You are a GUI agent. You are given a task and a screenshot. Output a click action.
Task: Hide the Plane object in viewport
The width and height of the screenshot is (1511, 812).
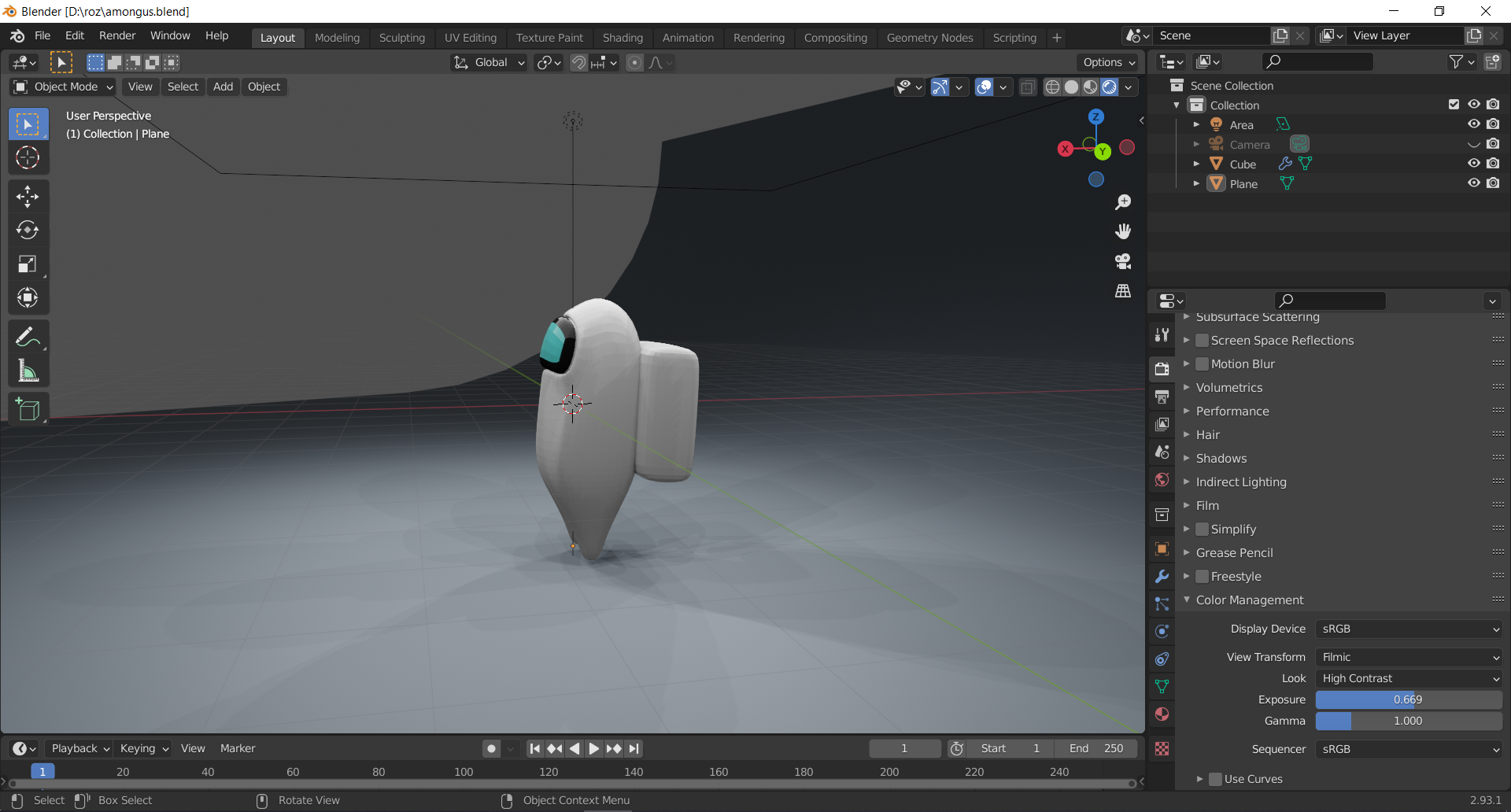tap(1474, 183)
